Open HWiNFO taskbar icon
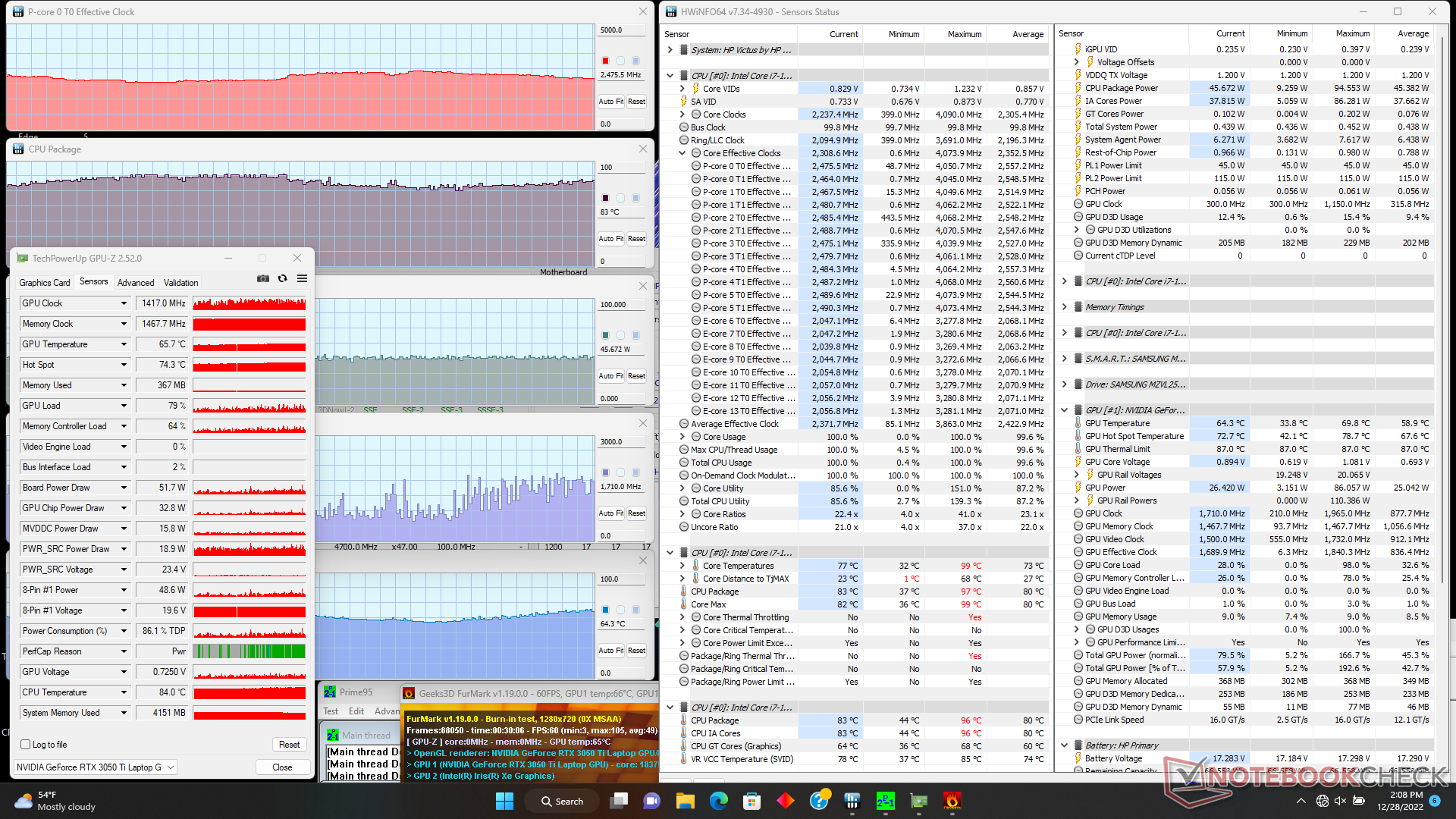1456x819 pixels. tap(852, 801)
